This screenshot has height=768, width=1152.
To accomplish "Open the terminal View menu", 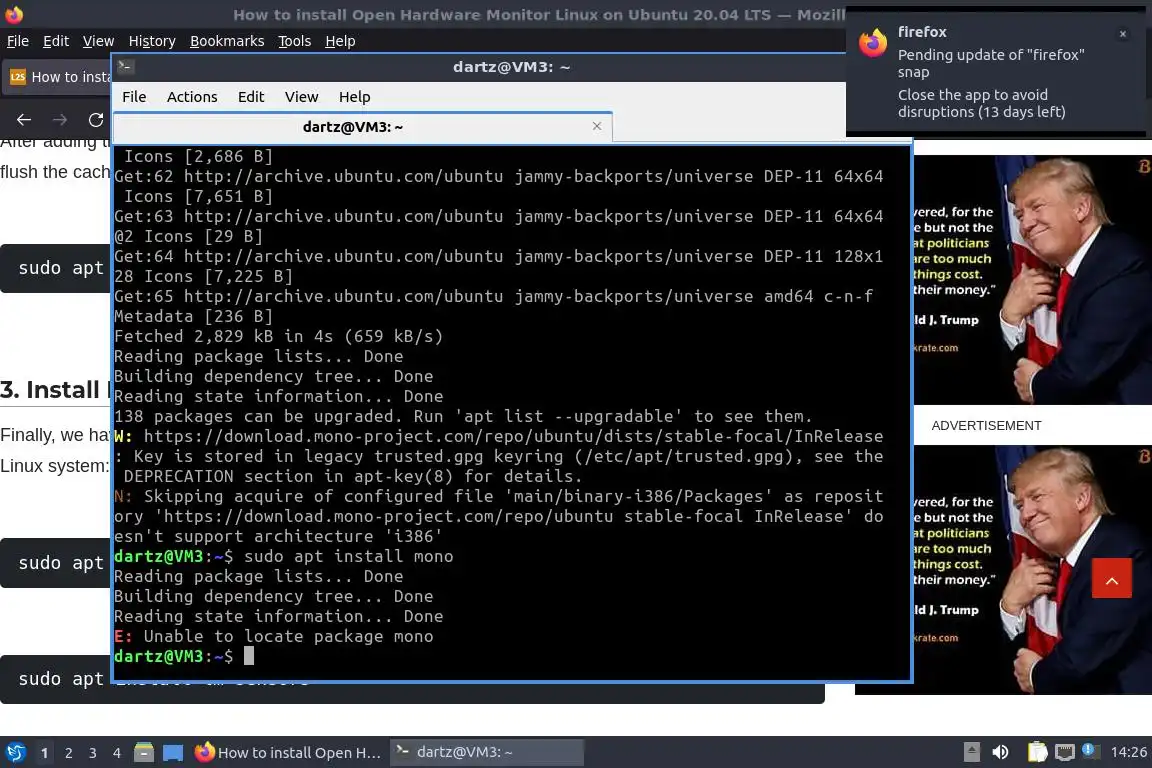I will [x=301, y=97].
